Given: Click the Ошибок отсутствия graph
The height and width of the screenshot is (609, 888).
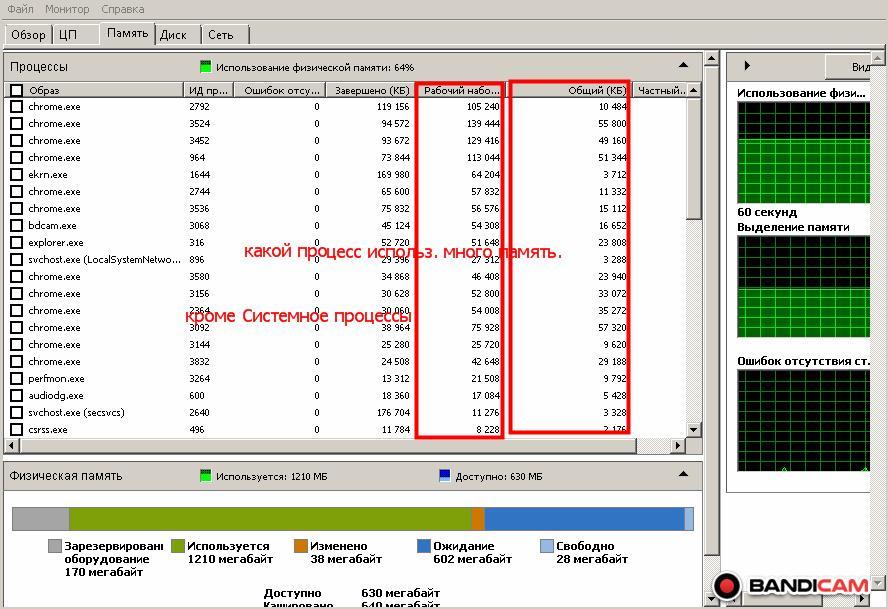Looking at the screenshot, I should tap(803, 420).
